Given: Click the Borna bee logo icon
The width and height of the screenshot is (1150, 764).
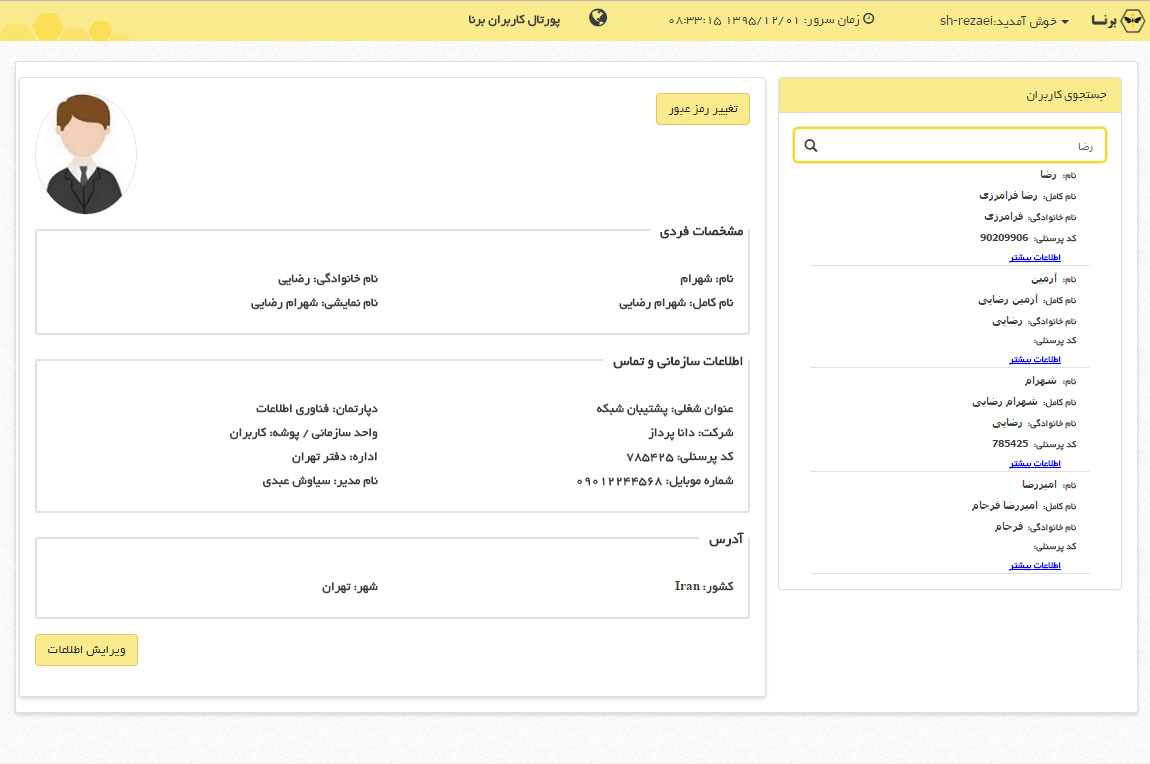Looking at the screenshot, I should (1131, 21).
